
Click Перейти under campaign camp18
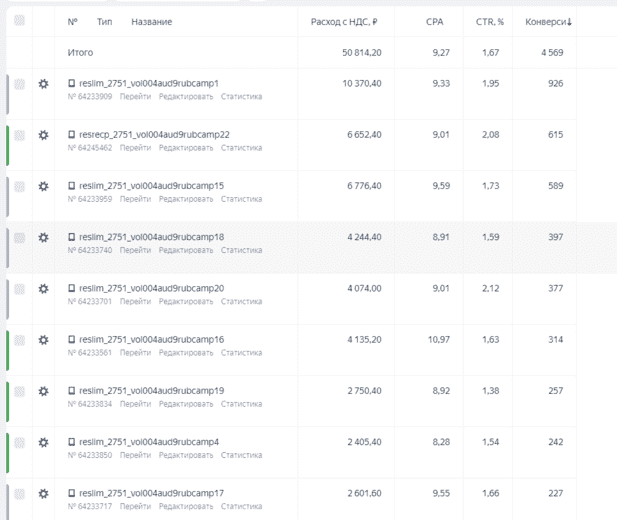(x=135, y=250)
